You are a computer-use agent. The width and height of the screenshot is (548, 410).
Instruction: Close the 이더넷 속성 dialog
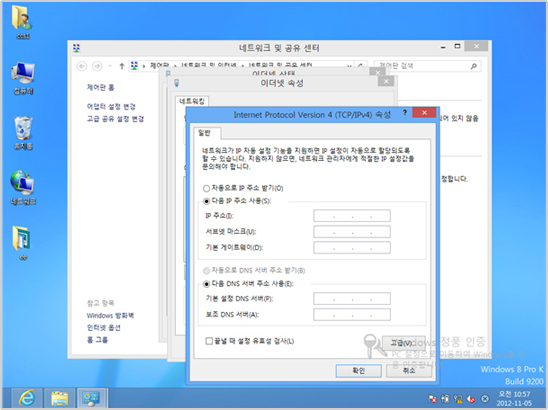click(386, 81)
